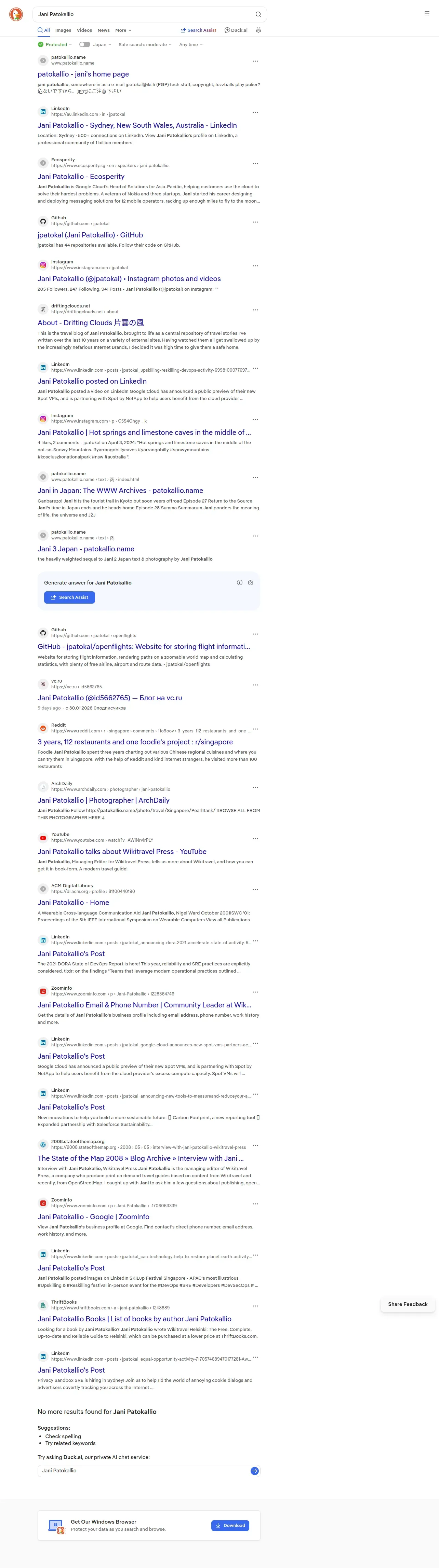Click the blue Search Assist button
Viewport: 439px width, 1568px height.
[69, 597]
